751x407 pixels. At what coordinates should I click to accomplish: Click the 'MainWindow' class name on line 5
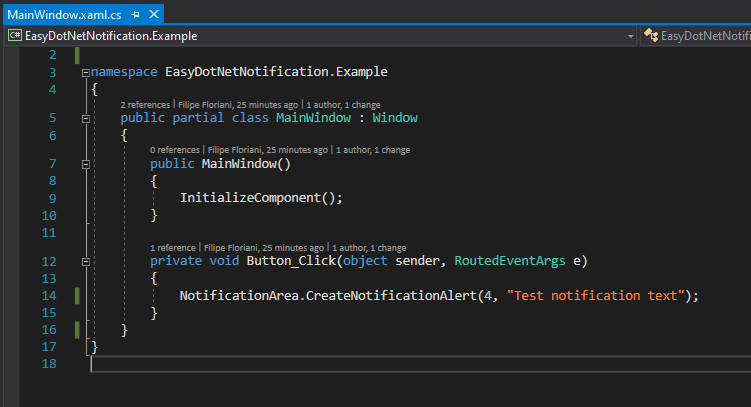pos(313,118)
